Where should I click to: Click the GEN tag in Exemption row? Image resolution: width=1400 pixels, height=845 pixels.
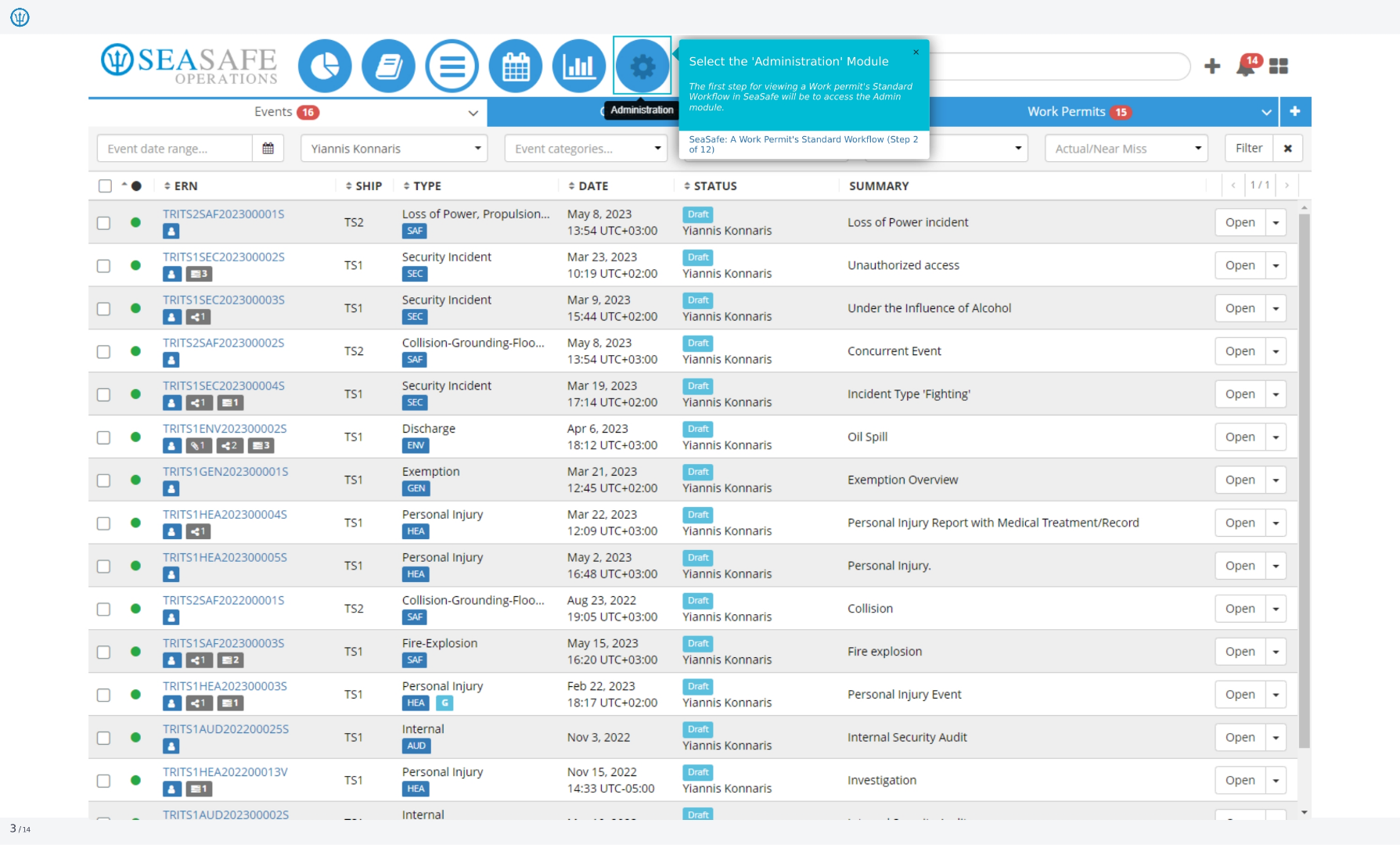pos(416,489)
